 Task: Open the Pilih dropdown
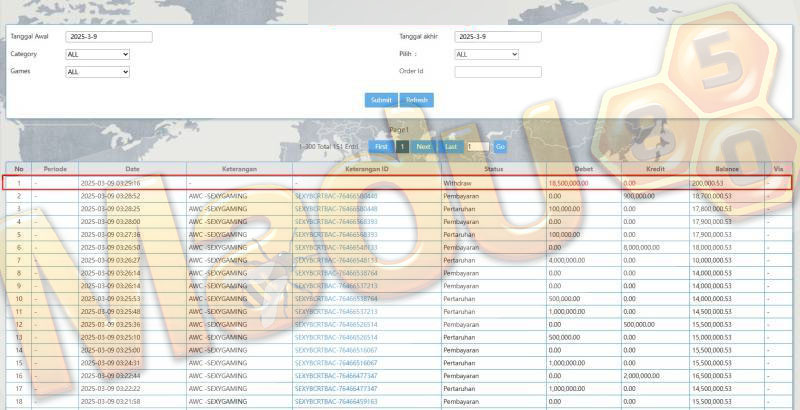tap(487, 55)
